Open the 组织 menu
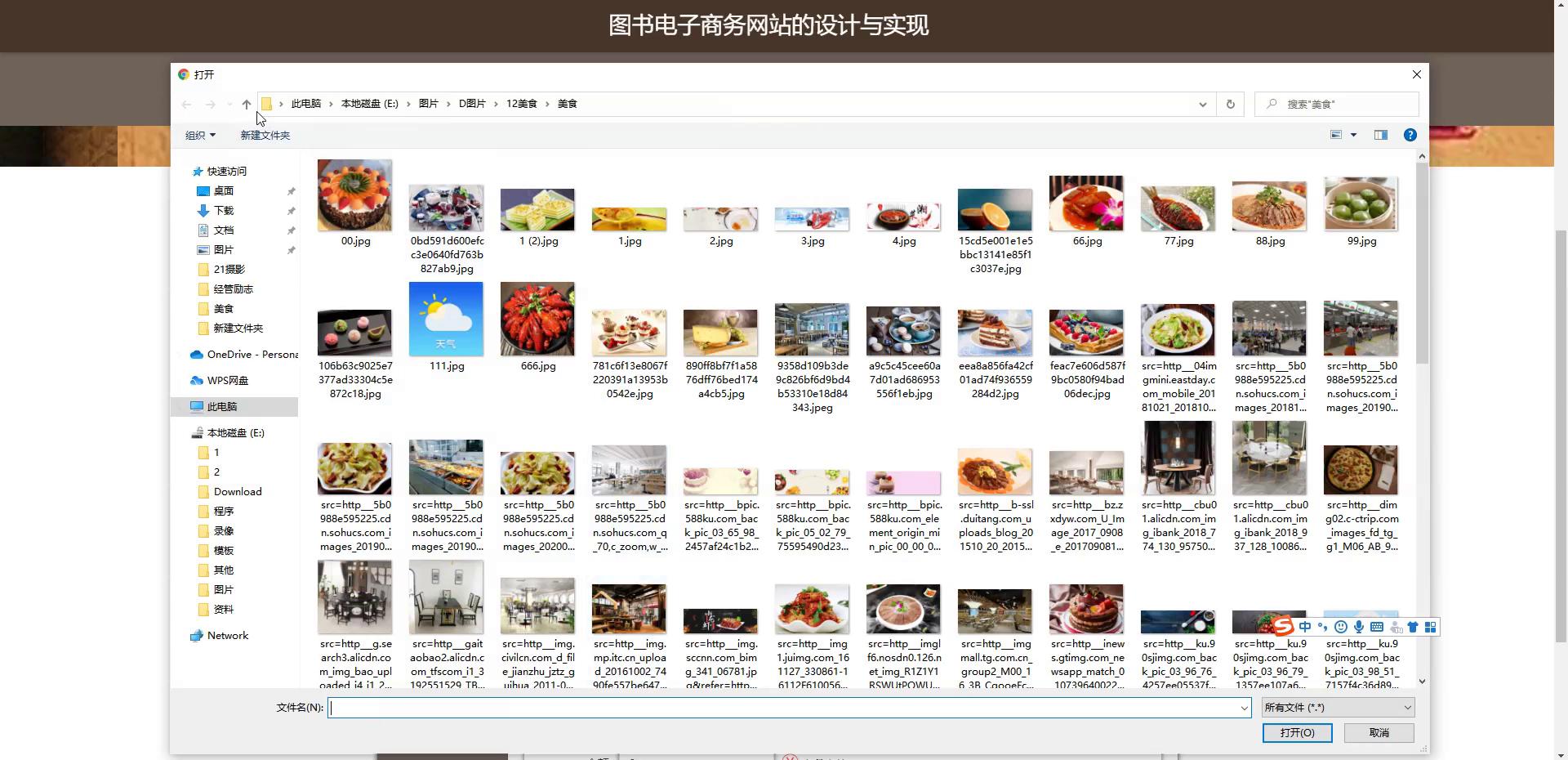Viewport: 1568px width, 760px height. point(200,136)
